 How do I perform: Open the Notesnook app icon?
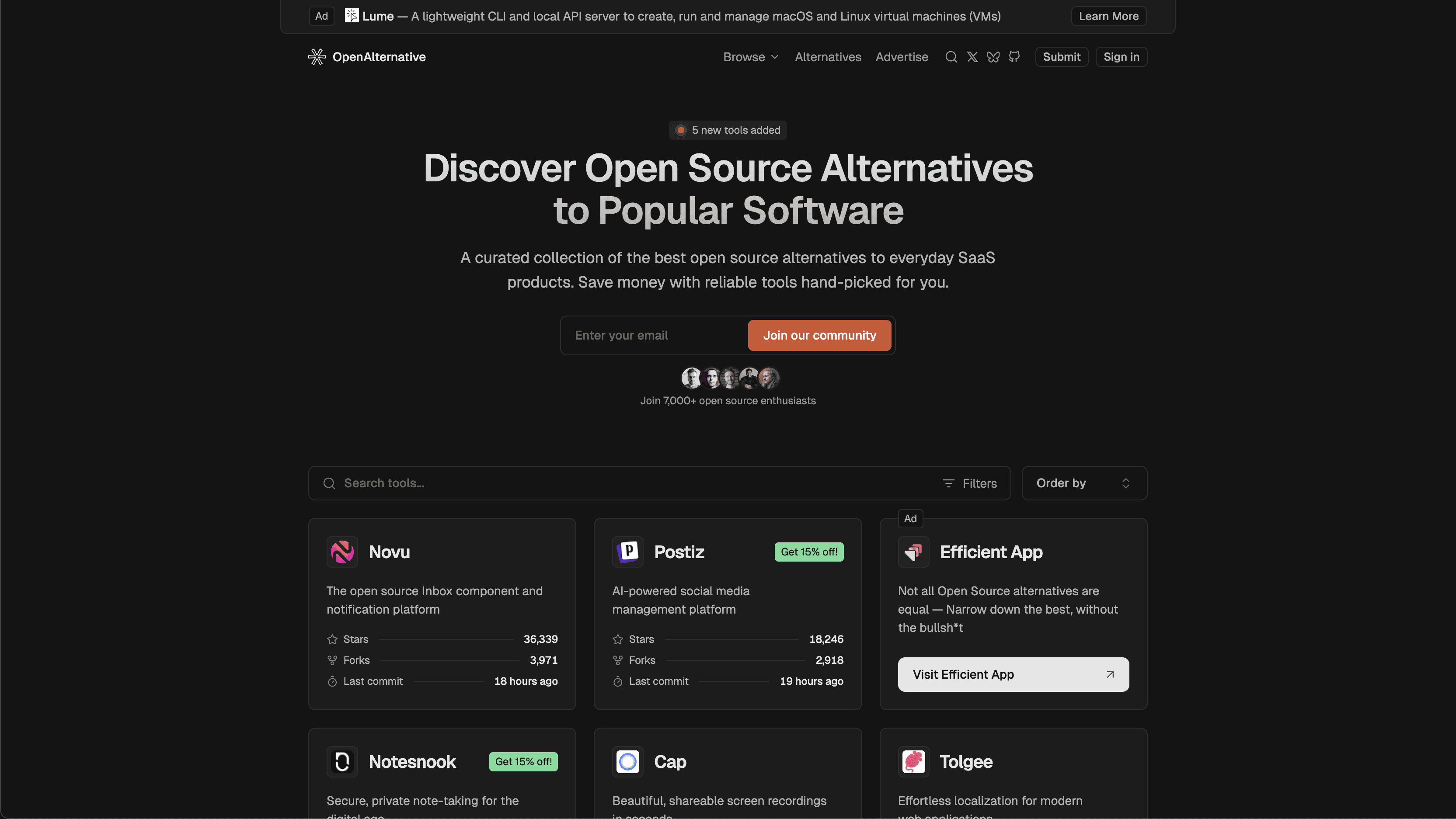point(342,761)
